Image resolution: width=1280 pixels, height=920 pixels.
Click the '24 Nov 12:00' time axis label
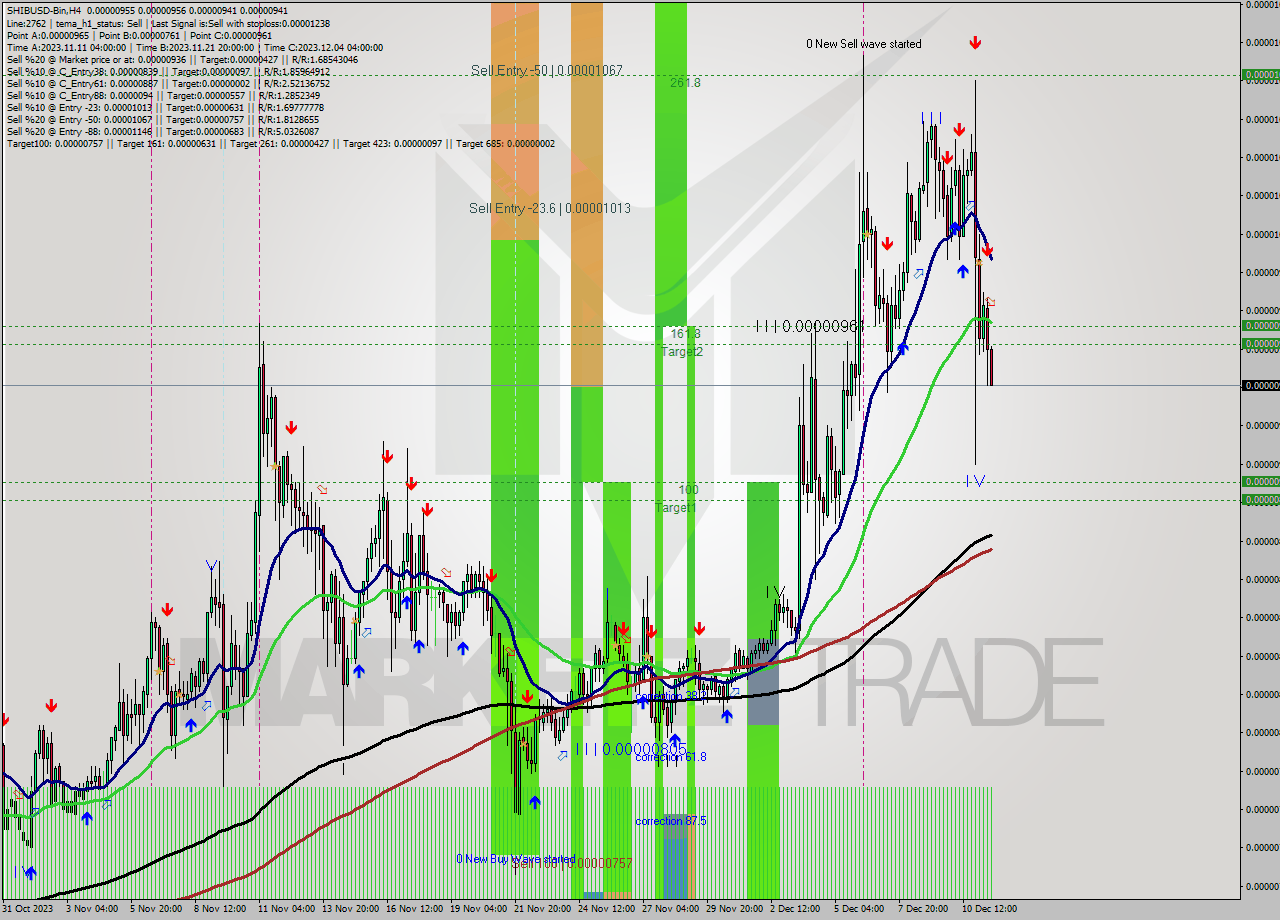pos(605,909)
